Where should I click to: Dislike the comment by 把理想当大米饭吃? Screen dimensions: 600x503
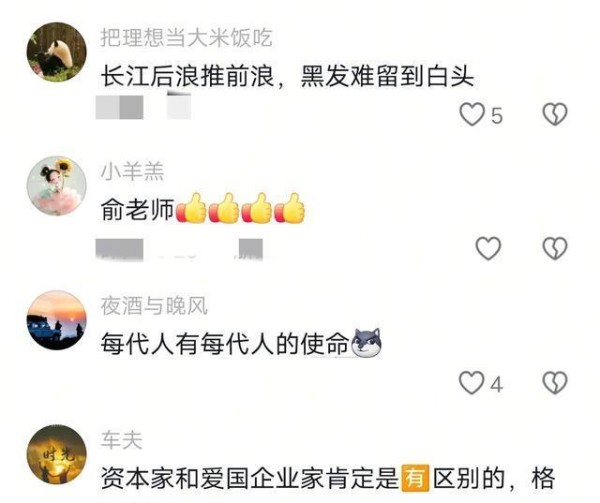(555, 114)
